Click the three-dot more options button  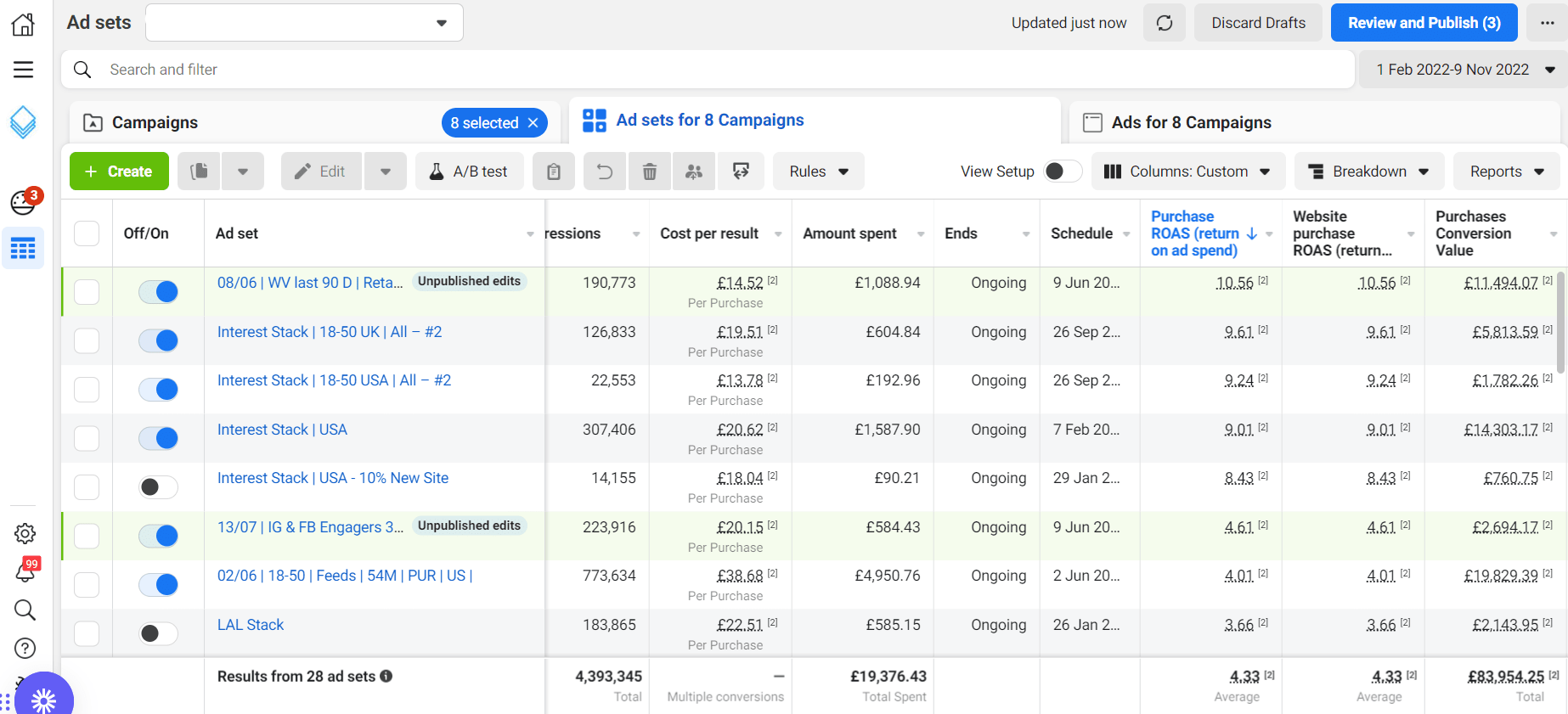(x=1547, y=23)
